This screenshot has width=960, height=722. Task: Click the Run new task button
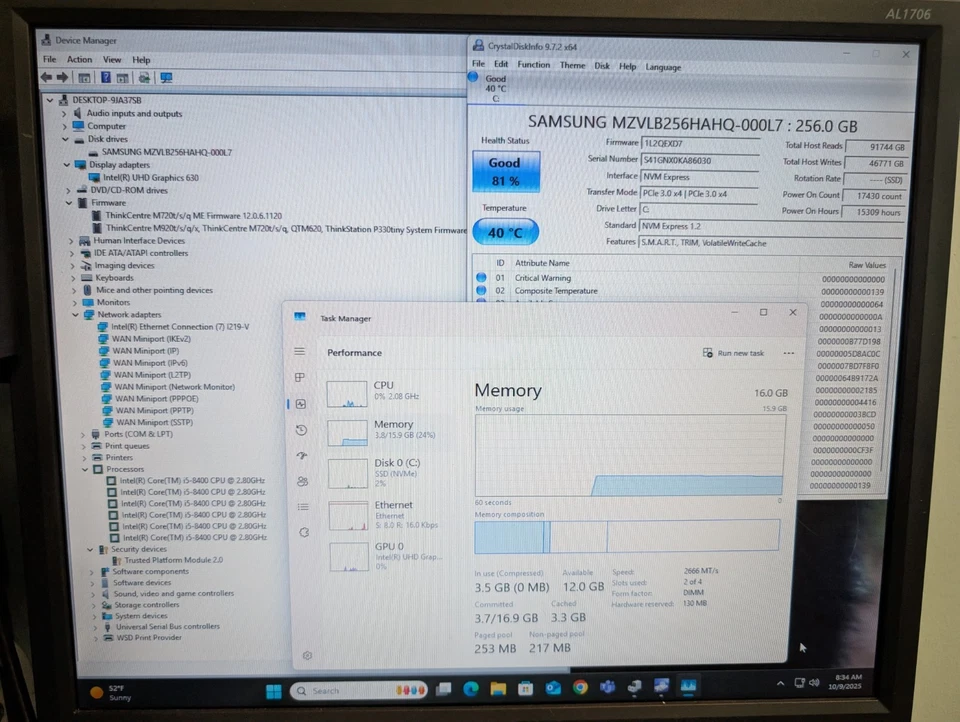(734, 353)
